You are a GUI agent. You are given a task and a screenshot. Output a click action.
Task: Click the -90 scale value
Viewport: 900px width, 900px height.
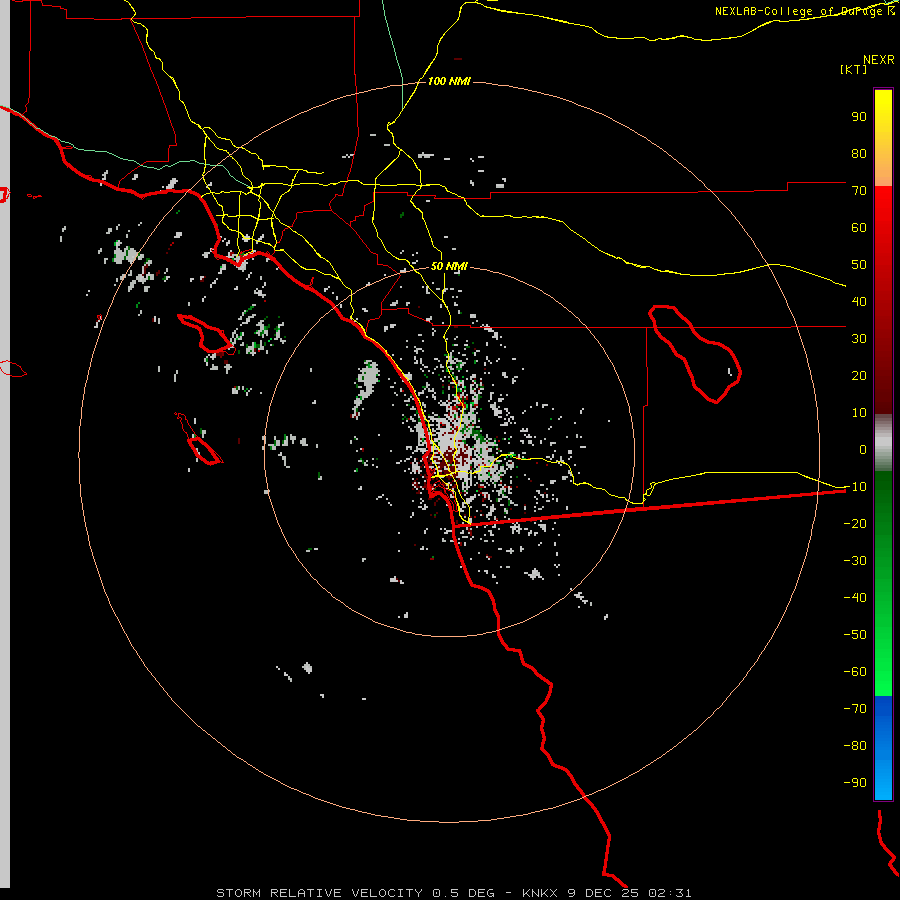coord(855,782)
